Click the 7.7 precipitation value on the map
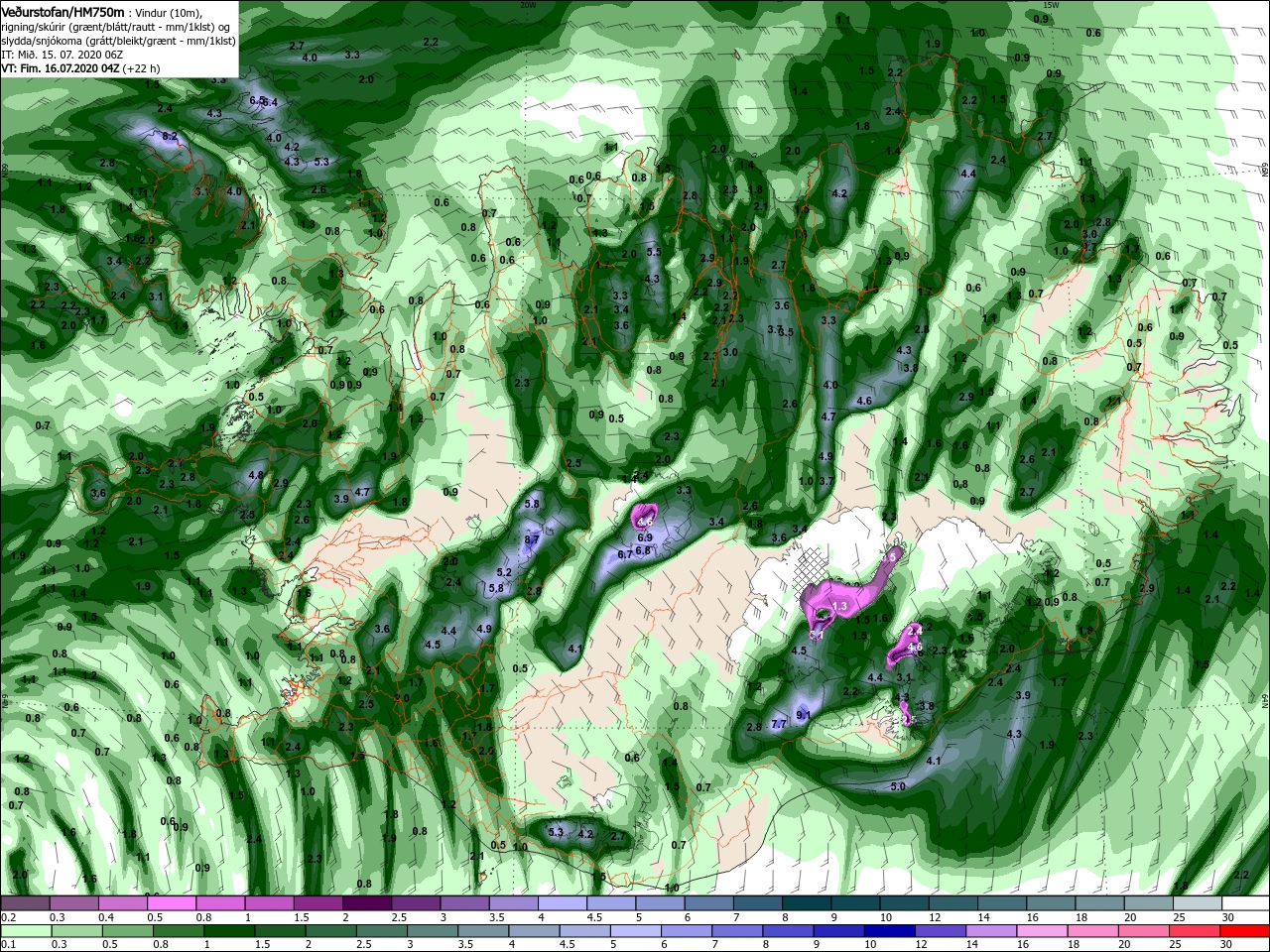 pyautogui.click(x=779, y=725)
